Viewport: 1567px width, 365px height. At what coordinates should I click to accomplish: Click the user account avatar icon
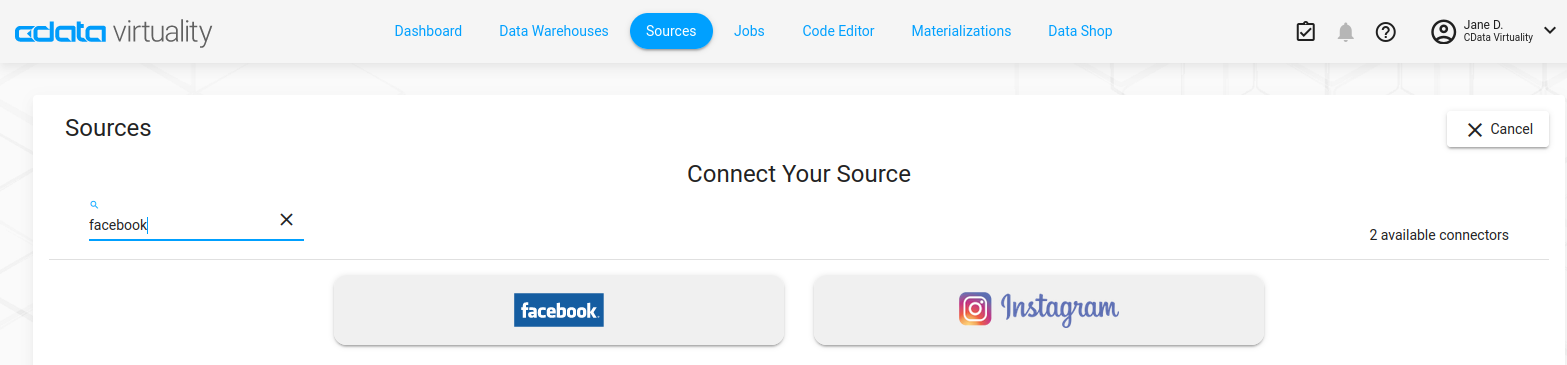[x=1443, y=32]
